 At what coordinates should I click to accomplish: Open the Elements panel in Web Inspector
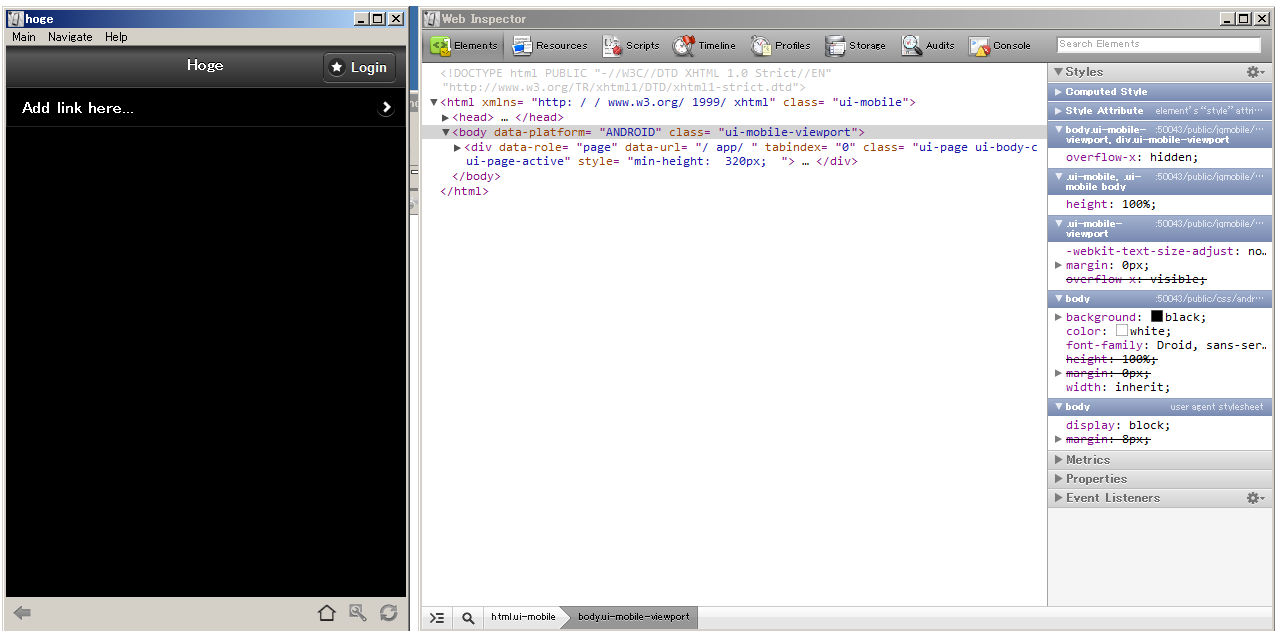(x=465, y=45)
